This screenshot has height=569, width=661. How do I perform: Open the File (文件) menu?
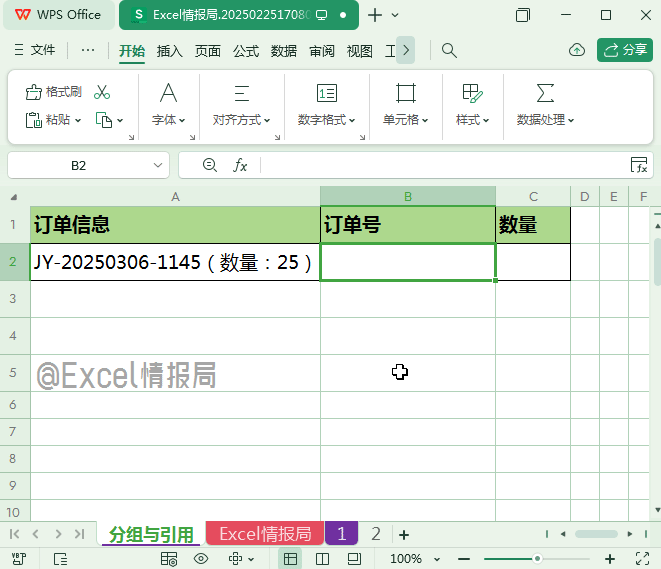tap(35, 50)
